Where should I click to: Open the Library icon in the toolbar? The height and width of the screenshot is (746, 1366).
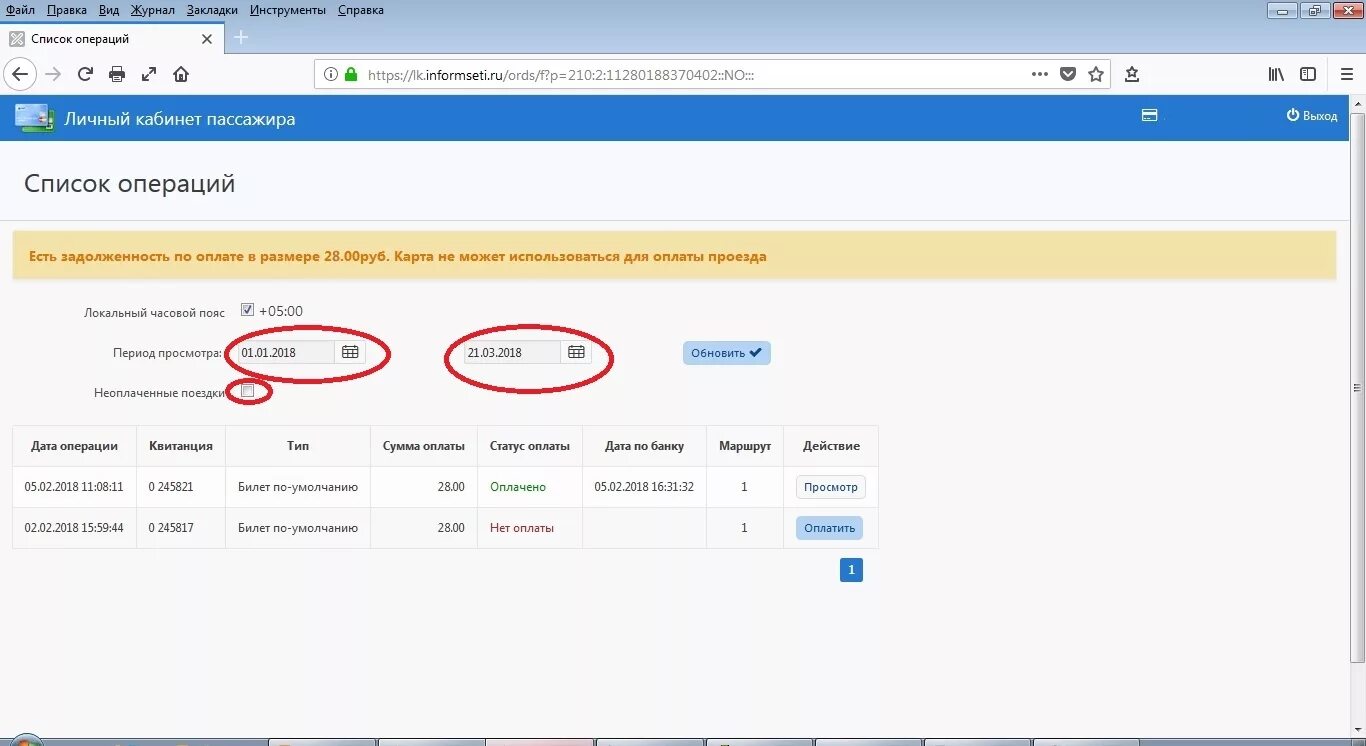pos(1276,74)
